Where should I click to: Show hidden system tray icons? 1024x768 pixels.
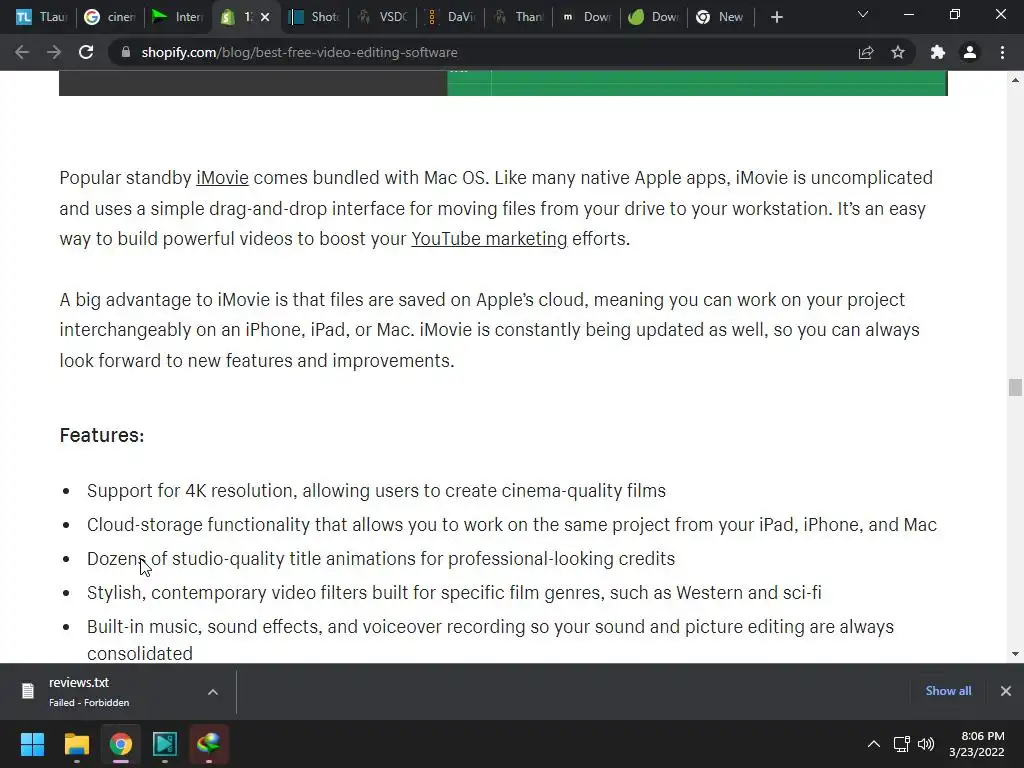tap(874, 744)
